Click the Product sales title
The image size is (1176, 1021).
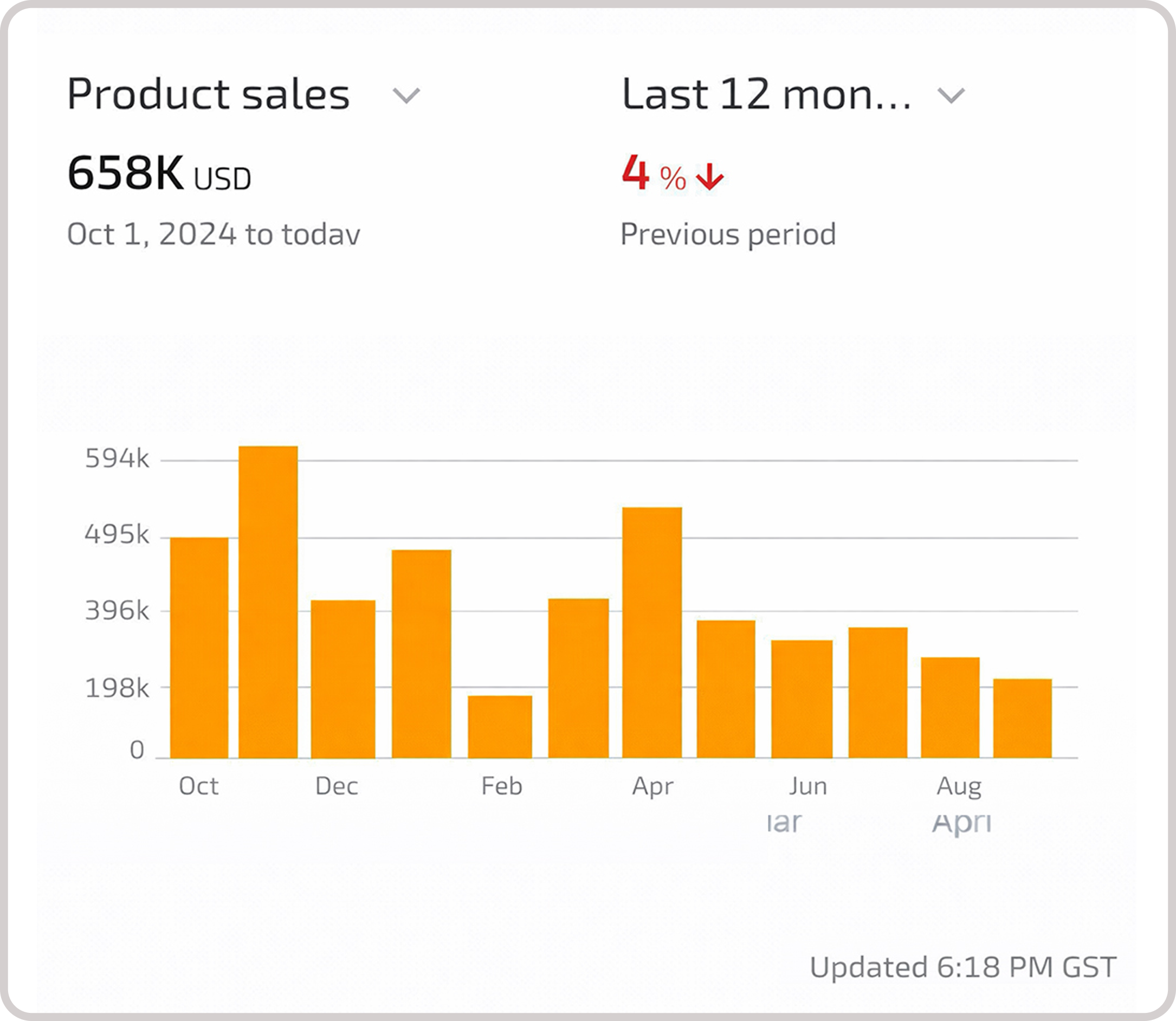(x=208, y=94)
